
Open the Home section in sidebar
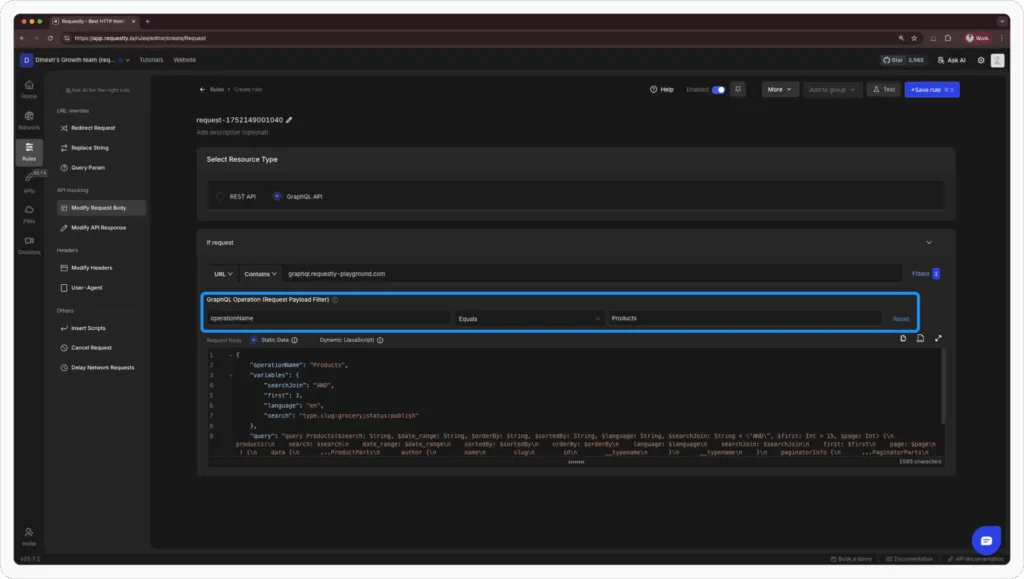click(x=29, y=89)
